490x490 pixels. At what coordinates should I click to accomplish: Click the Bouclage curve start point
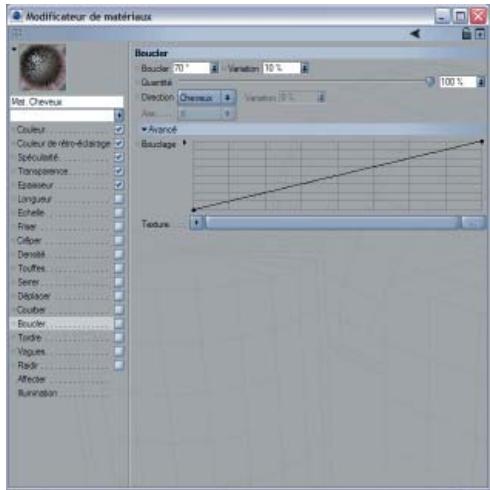click(x=194, y=210)
